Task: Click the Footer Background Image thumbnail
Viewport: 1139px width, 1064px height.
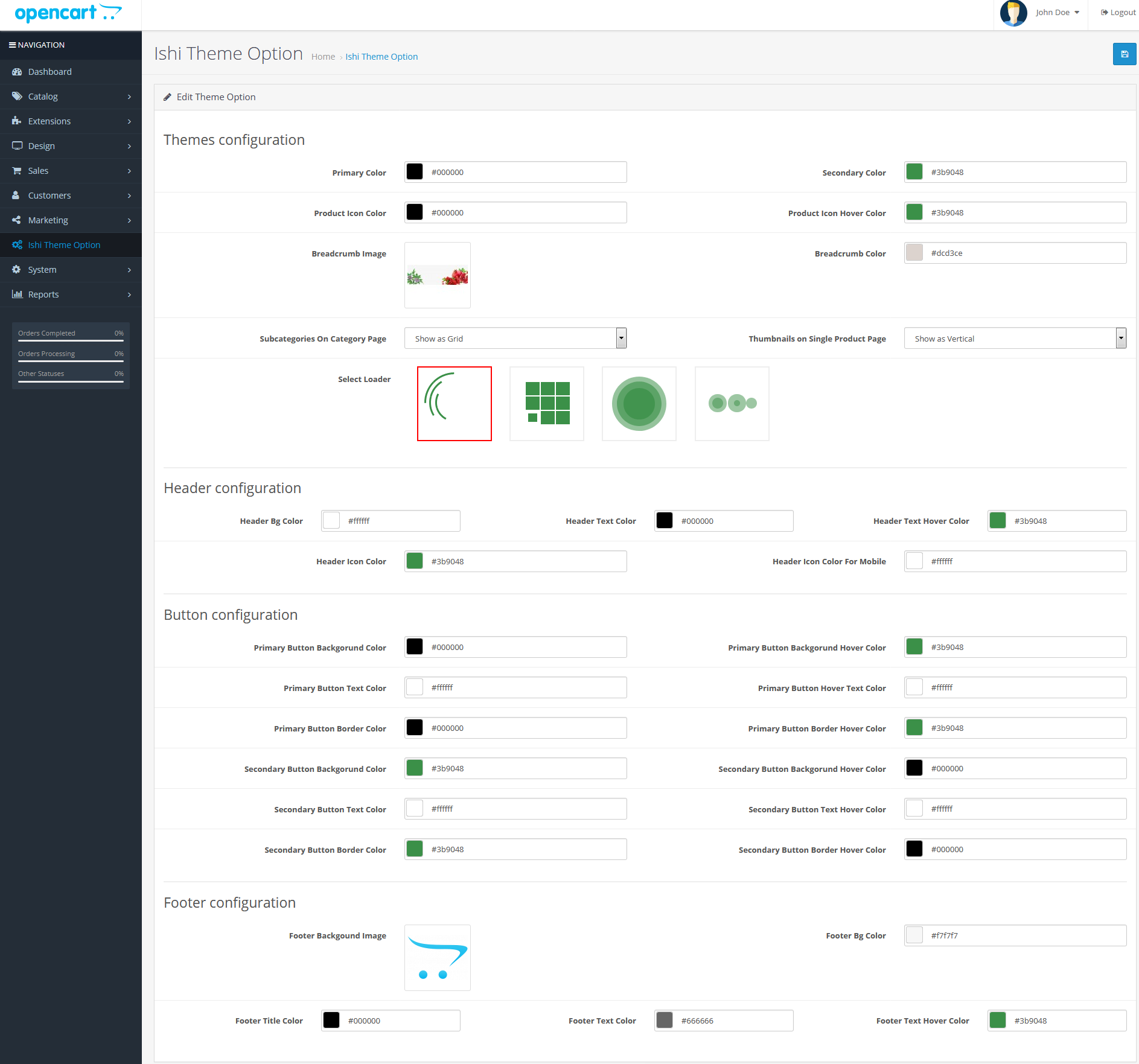Action: pyautogui.click(x=438, y=958)
